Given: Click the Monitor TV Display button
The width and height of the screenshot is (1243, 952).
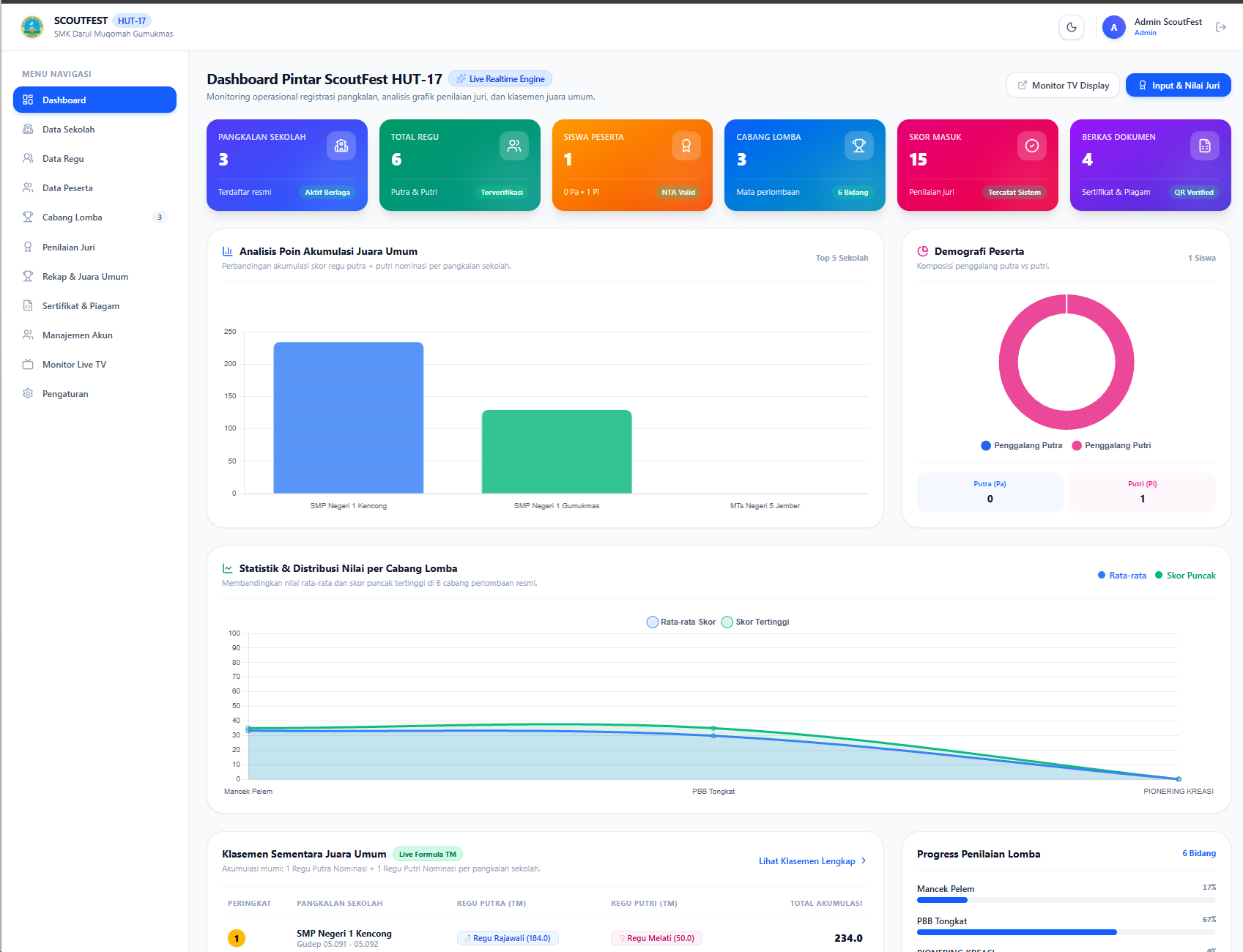Looking at the screenshot, I should pyautogui.click(x=1063, y=86).
